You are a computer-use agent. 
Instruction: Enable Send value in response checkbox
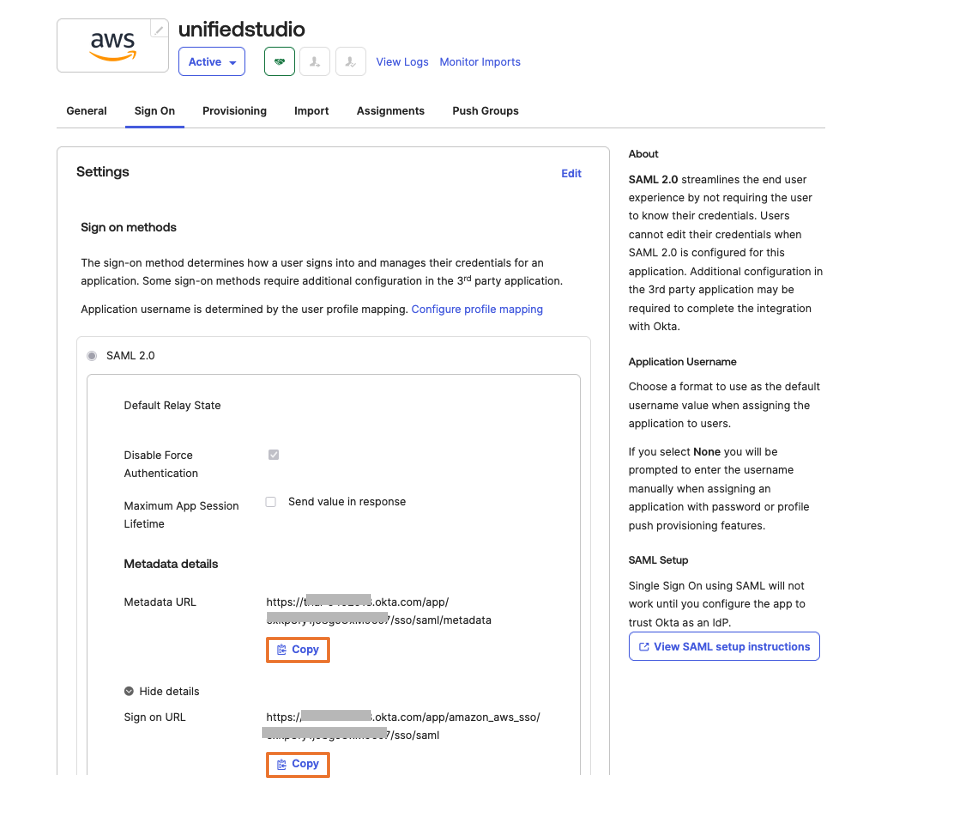tap(270, 502)
